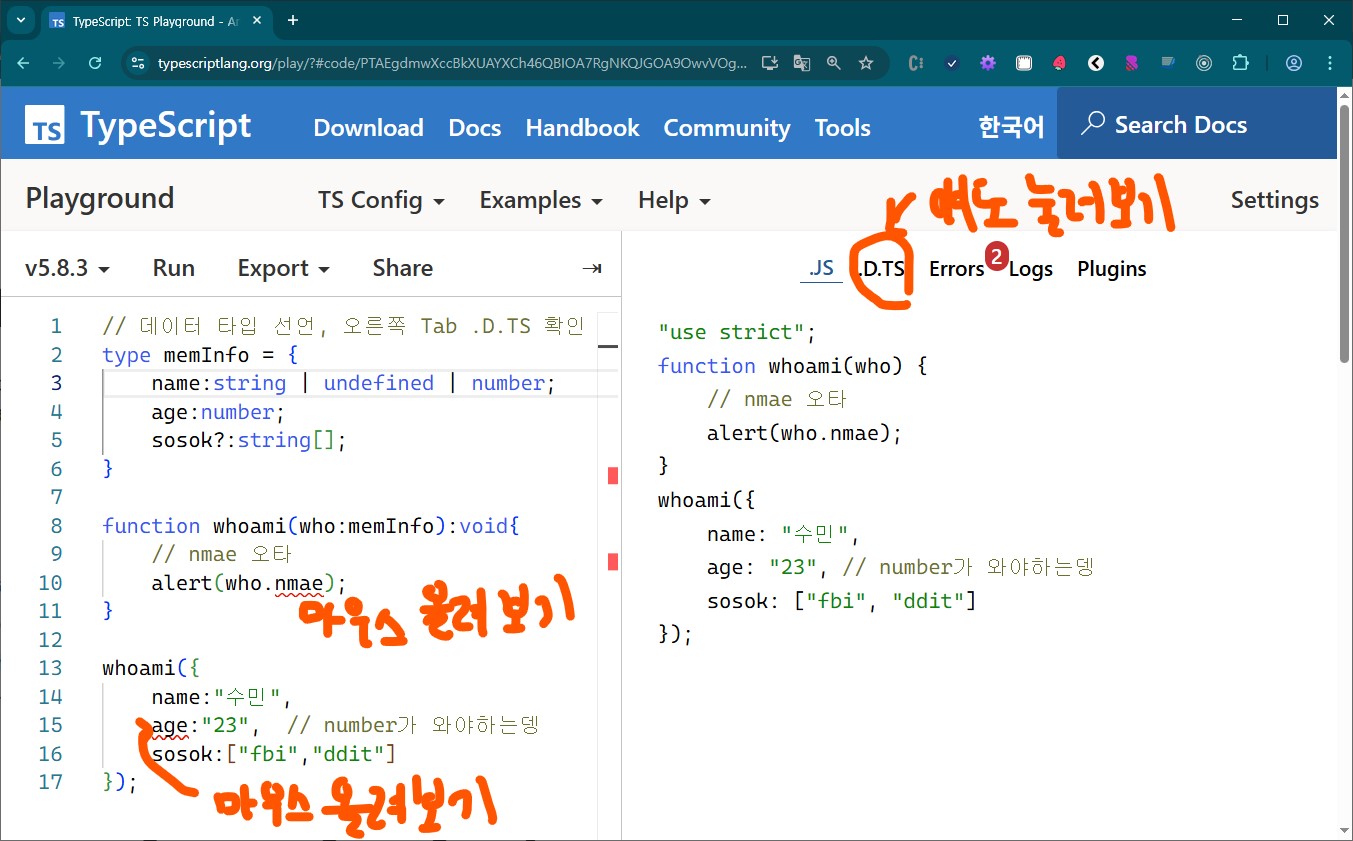Open a new browser tab

click(293, 20)
